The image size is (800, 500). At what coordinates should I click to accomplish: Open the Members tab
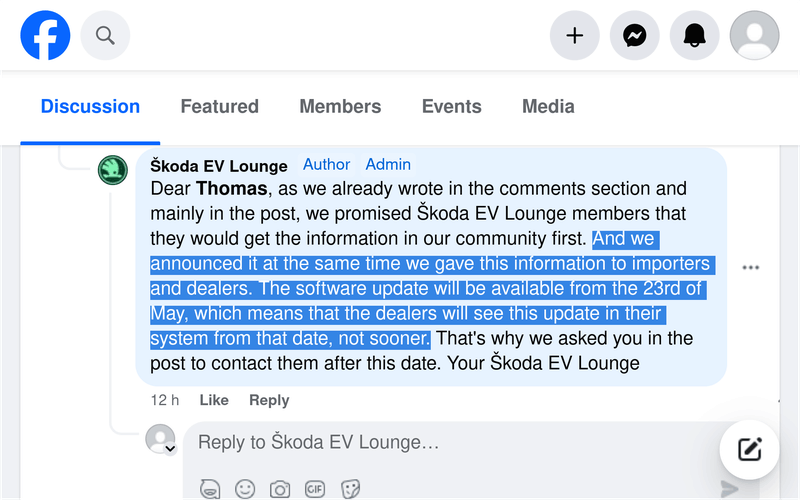(x=340, y=106)
